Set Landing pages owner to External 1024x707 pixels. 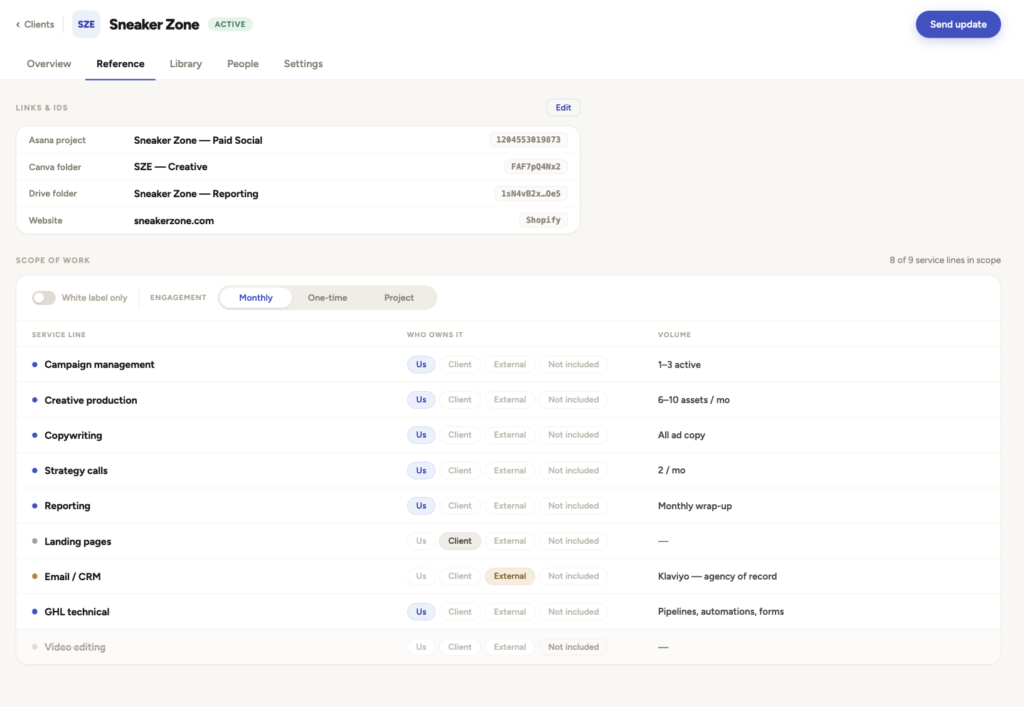(x=509, y=541)
